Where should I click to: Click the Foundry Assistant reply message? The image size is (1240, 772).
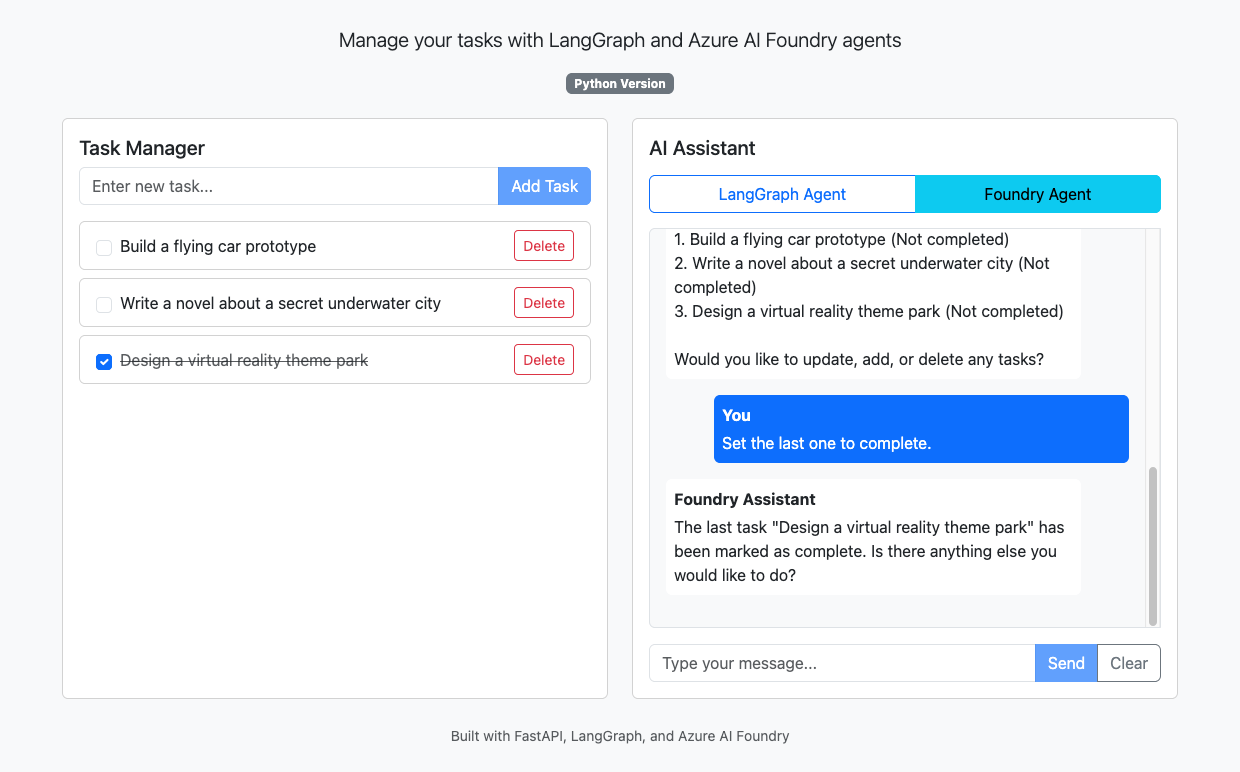coord(872,537)
